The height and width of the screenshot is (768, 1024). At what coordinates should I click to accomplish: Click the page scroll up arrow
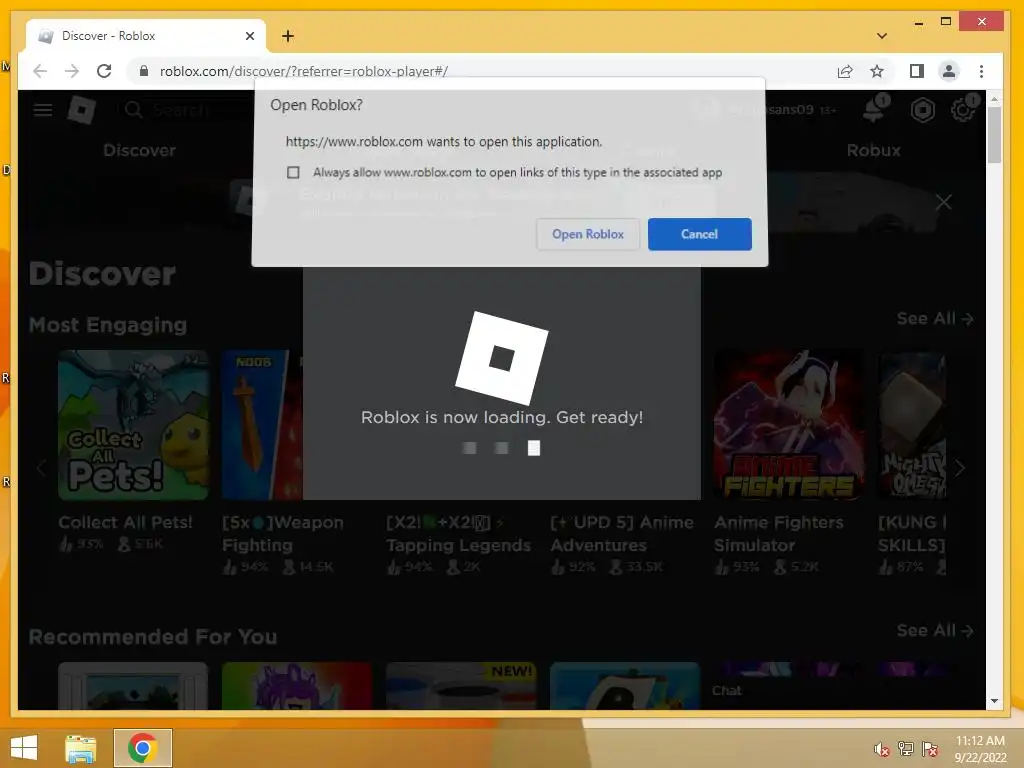click(994, 99)
